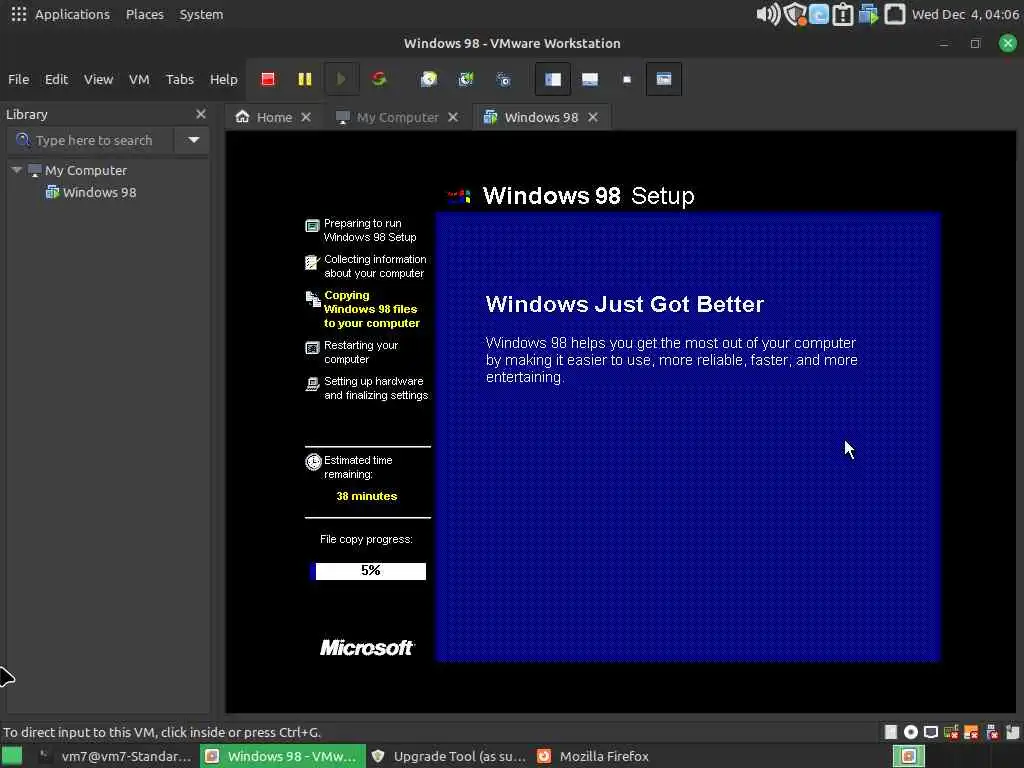Viewport: 1024px width, 768px height.
Task: Open the Places menu in top panel
Action: click(144, 14)
